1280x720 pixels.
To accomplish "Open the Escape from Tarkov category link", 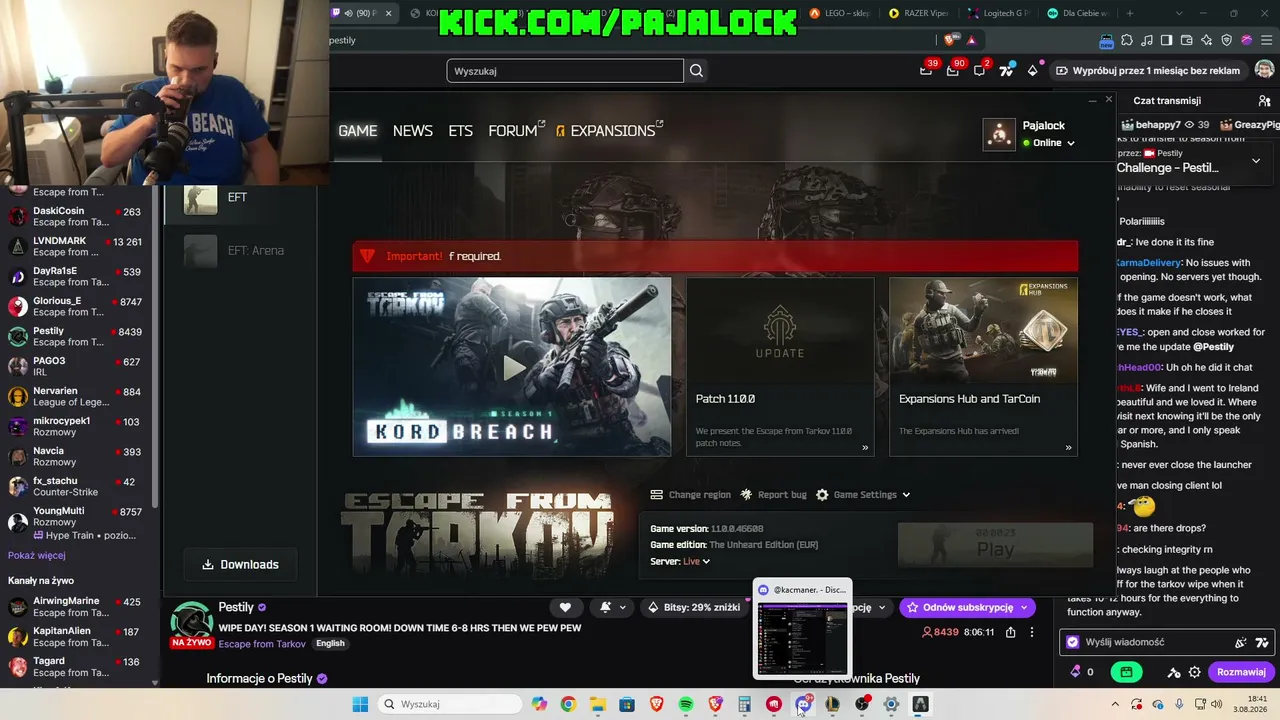I will pos(262,644).
